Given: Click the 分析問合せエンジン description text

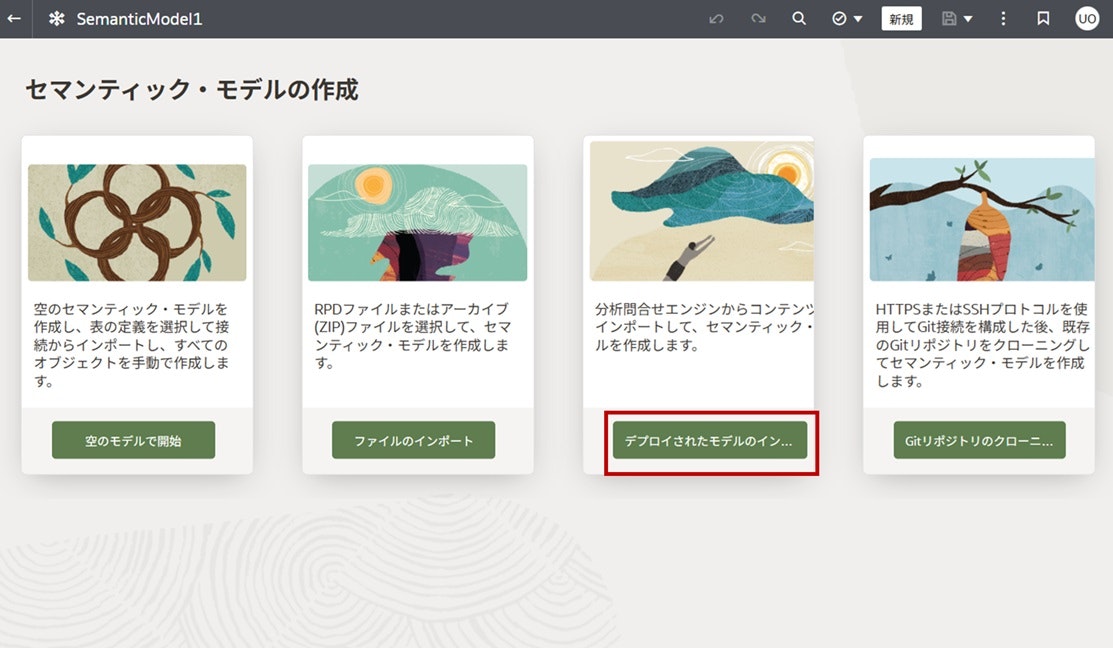Looking at the screenshot, I should click(704, 326).
